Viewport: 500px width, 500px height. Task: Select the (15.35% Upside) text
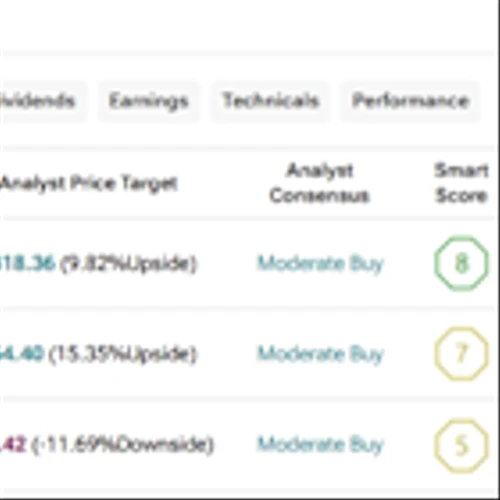point(123,355)
